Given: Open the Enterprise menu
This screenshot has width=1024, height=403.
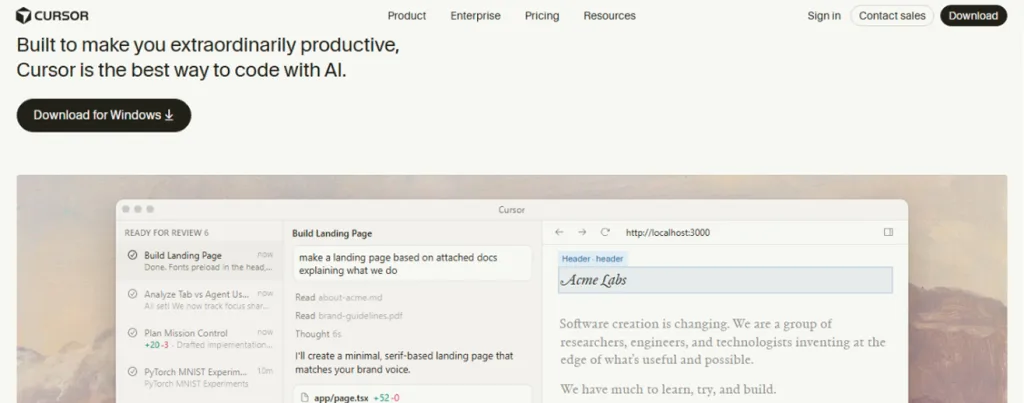Looking at the screenshot, I should pos(475,16).
